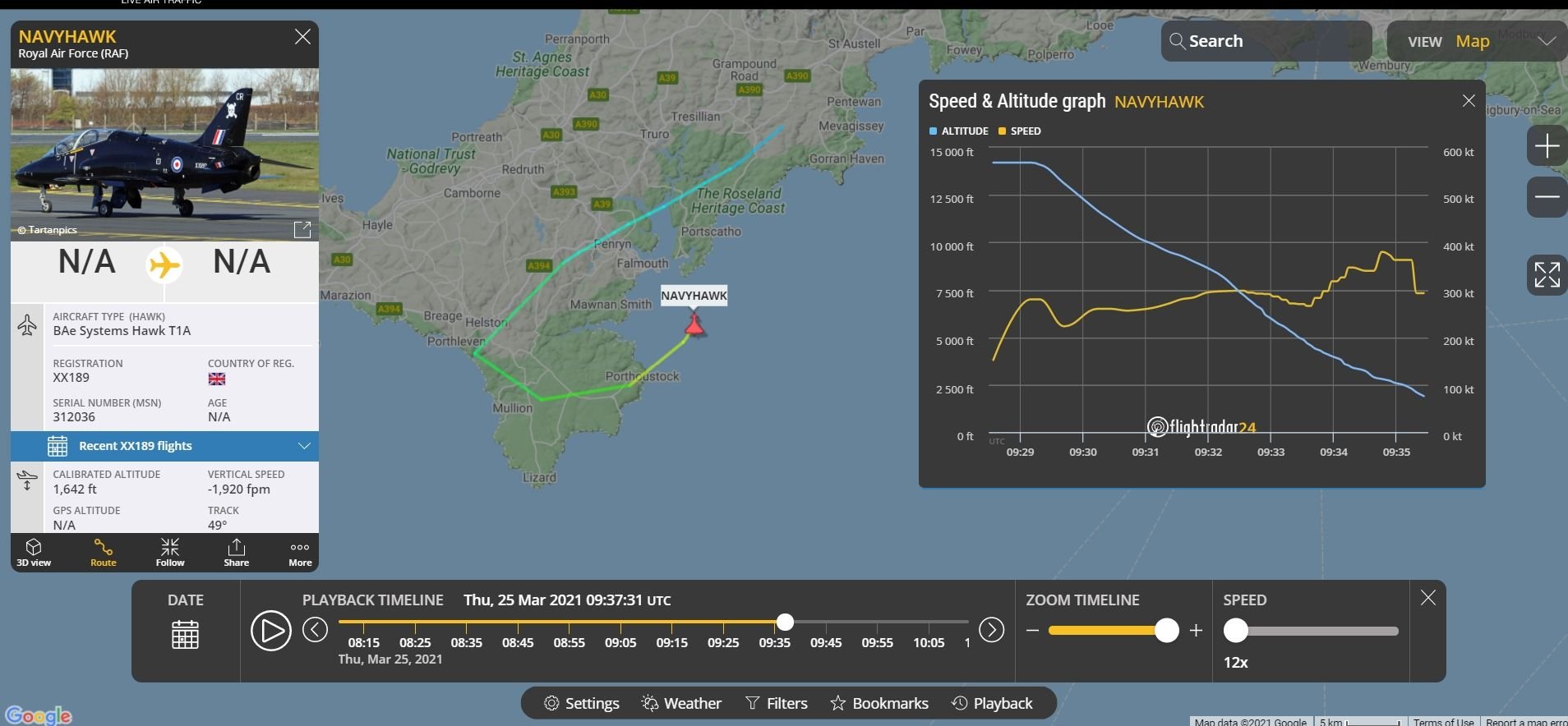Toggle the SPEED legend series
Viewport: 1568px width, 726px height.
1019,131
